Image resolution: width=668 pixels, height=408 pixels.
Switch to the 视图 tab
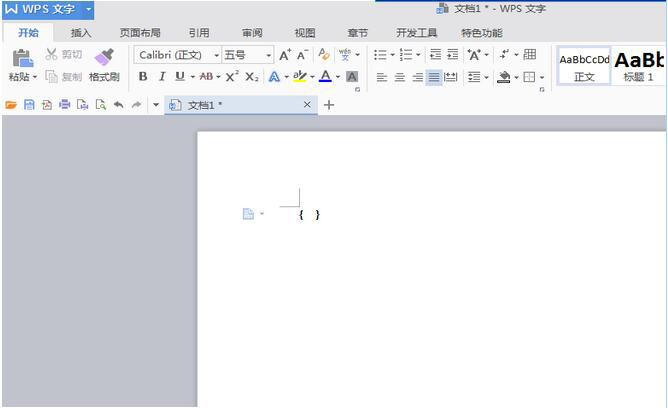click(x=305, y=33)
